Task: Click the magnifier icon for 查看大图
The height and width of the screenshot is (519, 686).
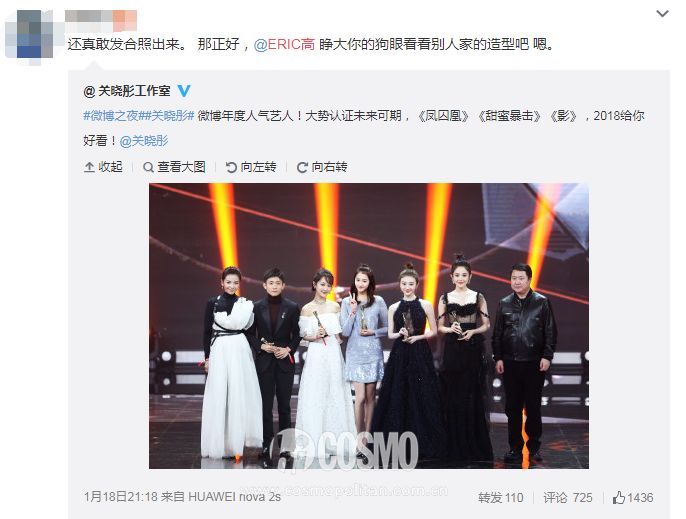Action: 148,167
